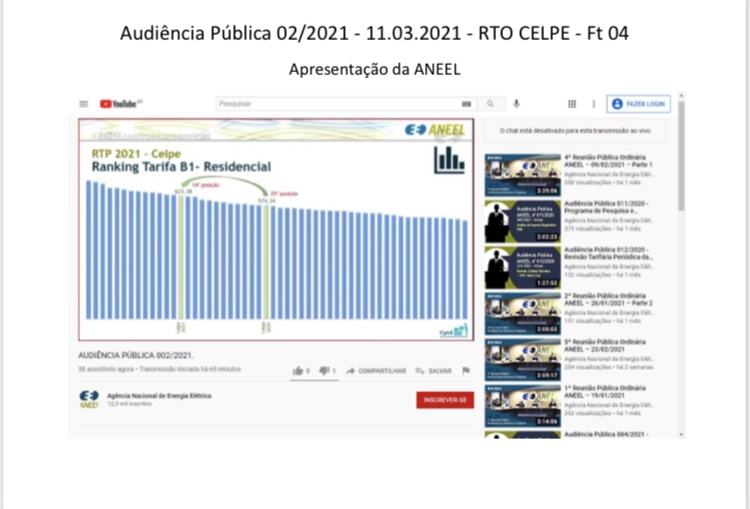Image resolution: width=750 pixels, height=509 pixels.
Task: Click the YouTube logo
Action: (120, 103)
